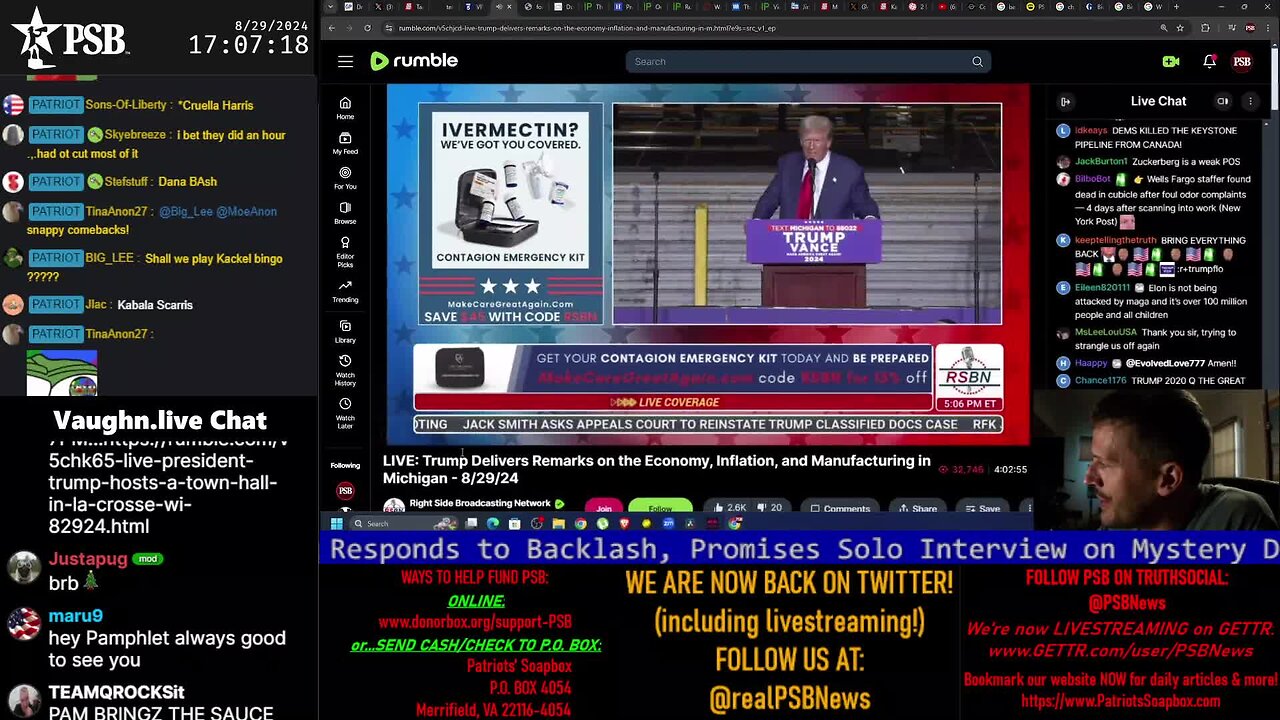Open Browse in sidebar

pos(345,213)
